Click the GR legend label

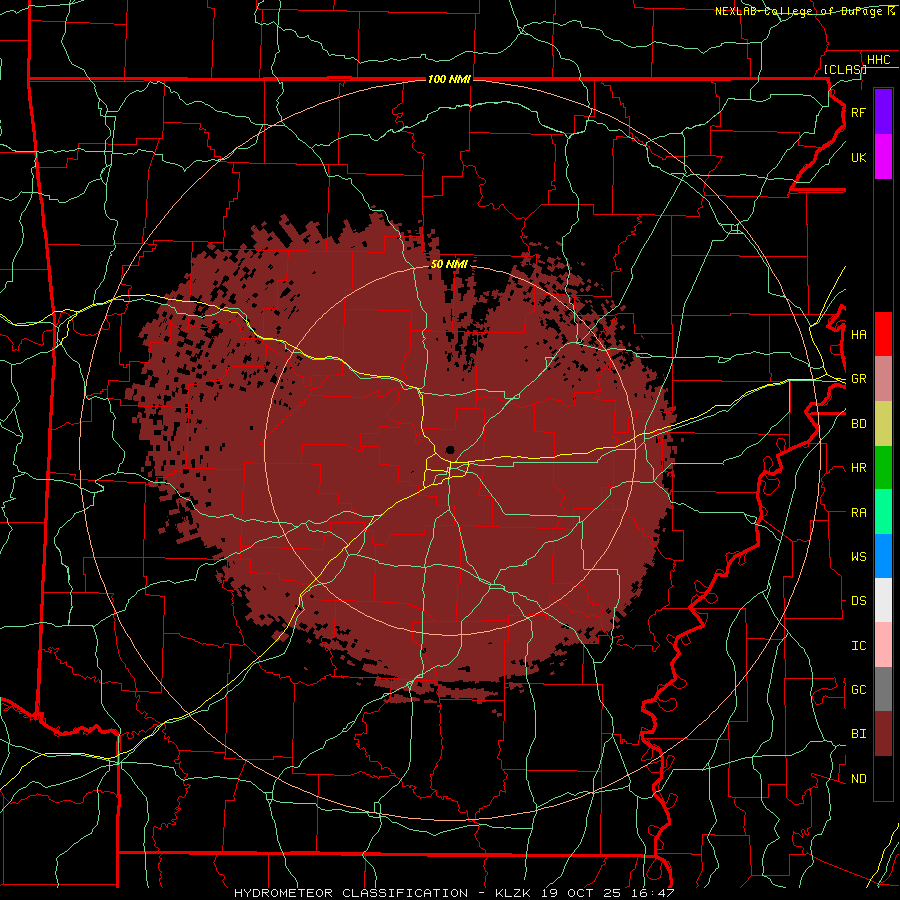pos(858,379)
